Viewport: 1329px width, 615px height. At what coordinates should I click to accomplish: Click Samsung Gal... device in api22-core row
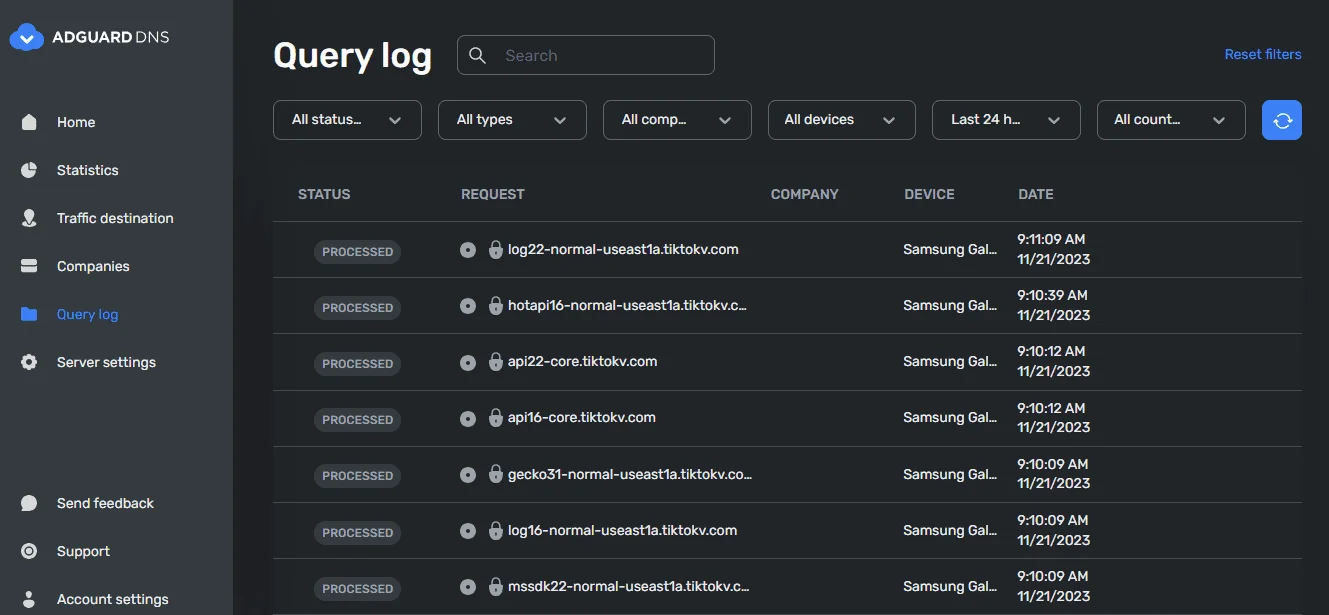click(x=950, y=361)
